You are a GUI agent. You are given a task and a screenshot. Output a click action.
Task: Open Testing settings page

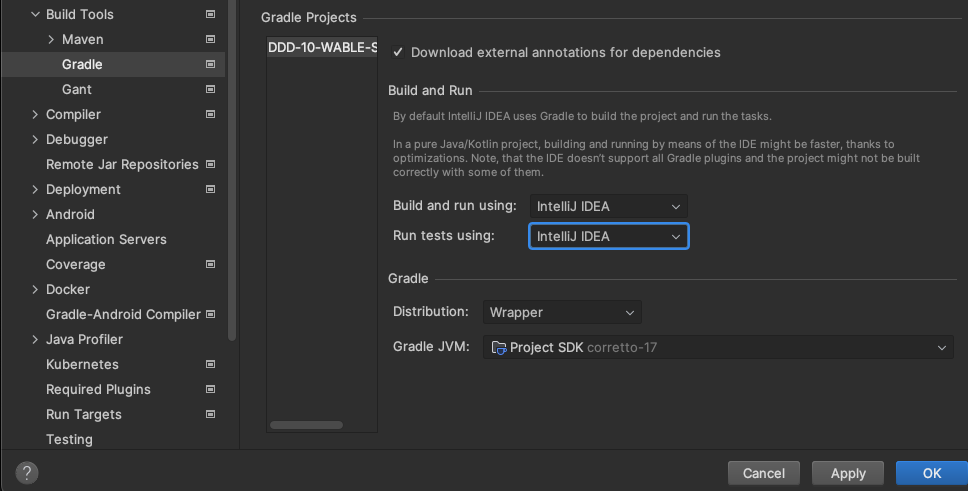pyautogui.click(x=69, y=439)
